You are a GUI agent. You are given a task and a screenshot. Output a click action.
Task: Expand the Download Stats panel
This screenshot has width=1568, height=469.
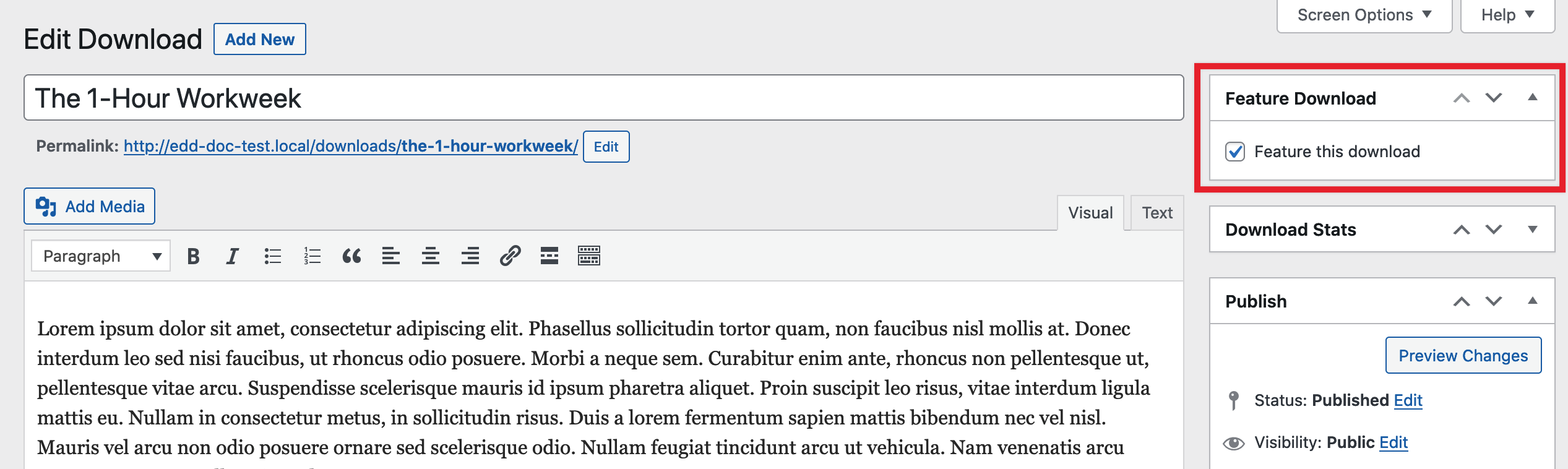point(1533,230)
